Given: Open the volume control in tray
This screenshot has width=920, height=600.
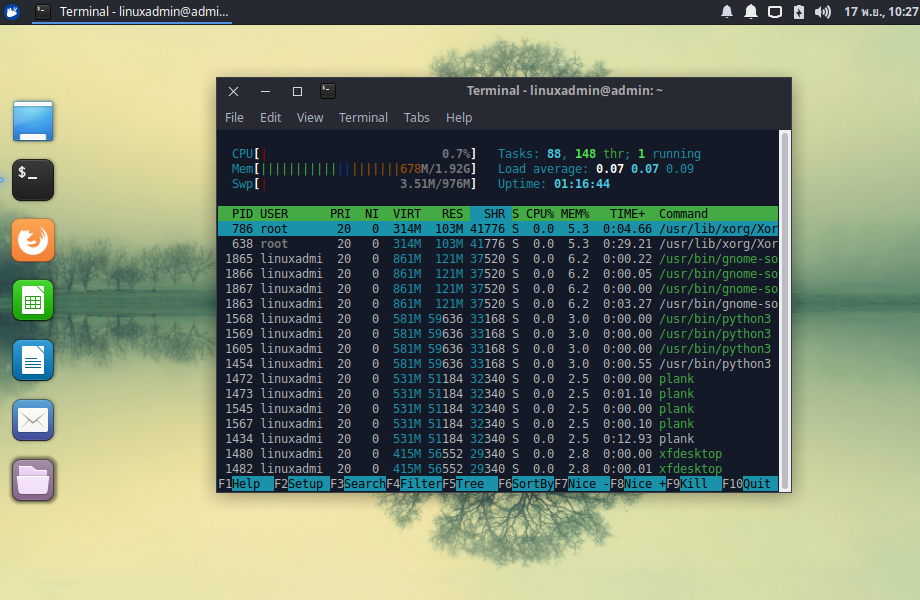Looking at the screenshot, I should [823, 12].
